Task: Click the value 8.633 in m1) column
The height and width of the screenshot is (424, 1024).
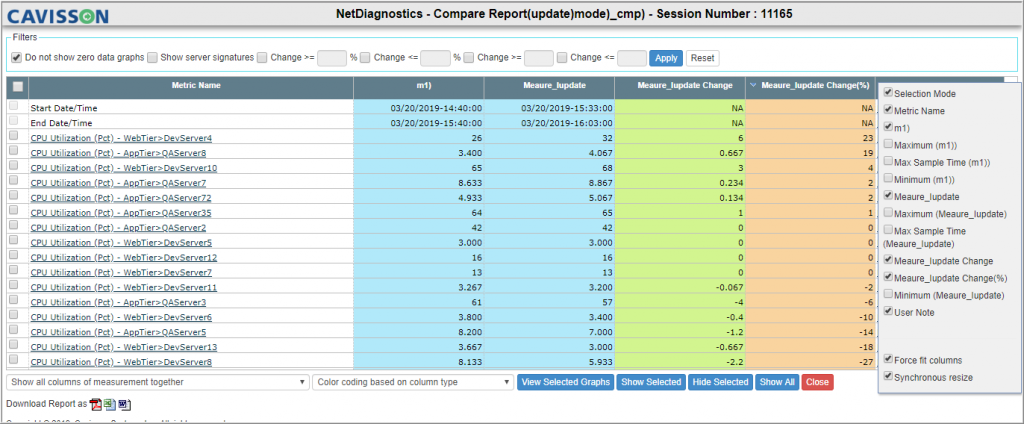Action: tap(470, 183)
